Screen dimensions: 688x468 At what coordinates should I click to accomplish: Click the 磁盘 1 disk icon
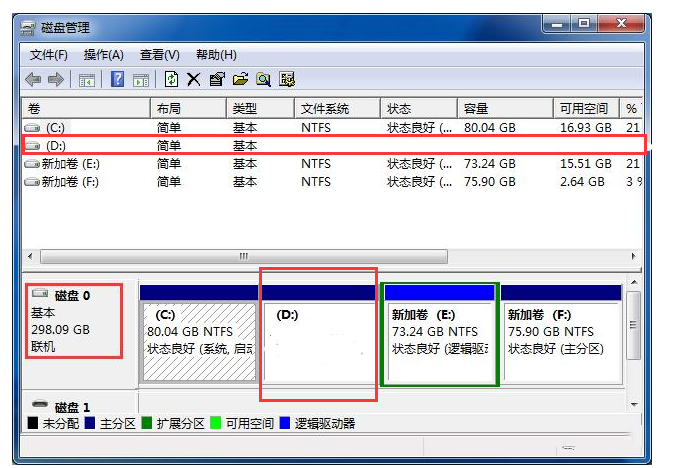click(x=40, y=404)
